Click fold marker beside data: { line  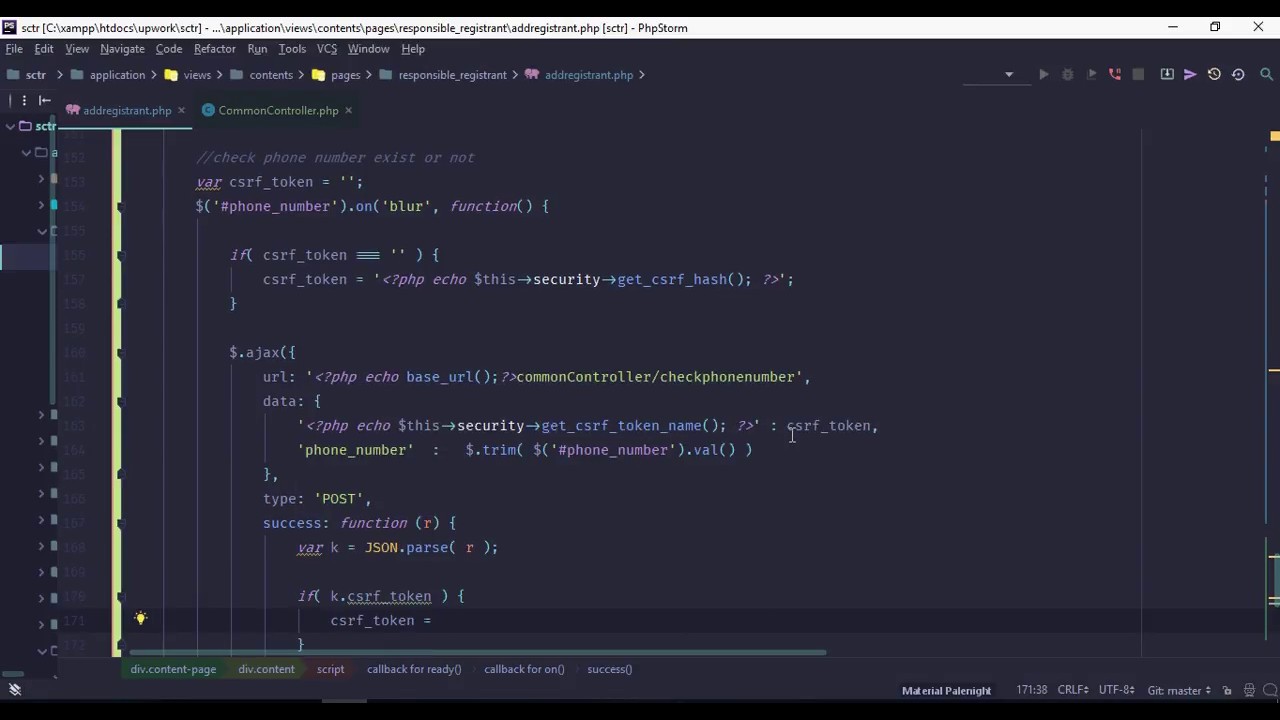tap(120, 401)
